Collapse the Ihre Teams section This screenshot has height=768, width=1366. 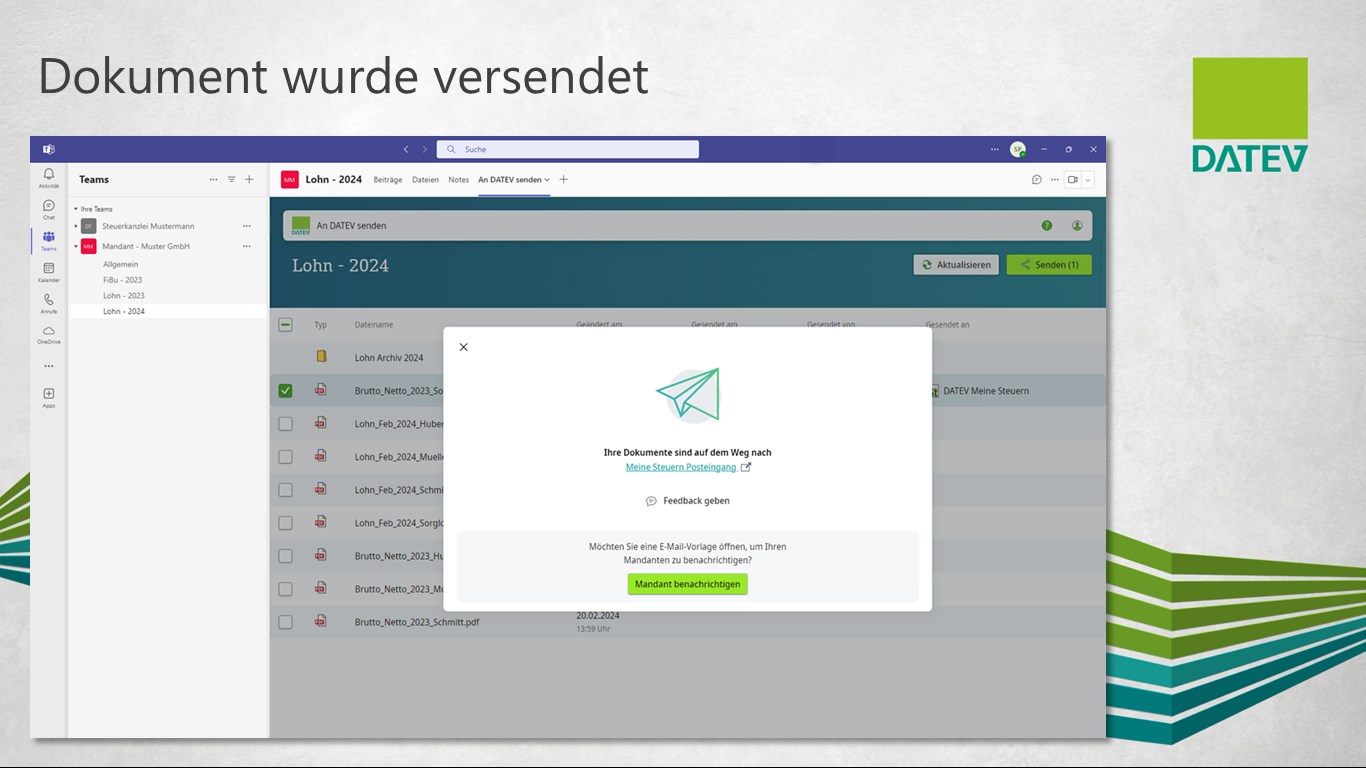(76, 209)
